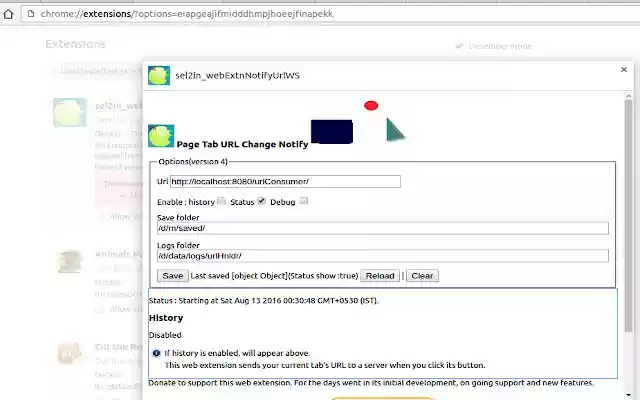Enable the history checkbox

point(222,201)
